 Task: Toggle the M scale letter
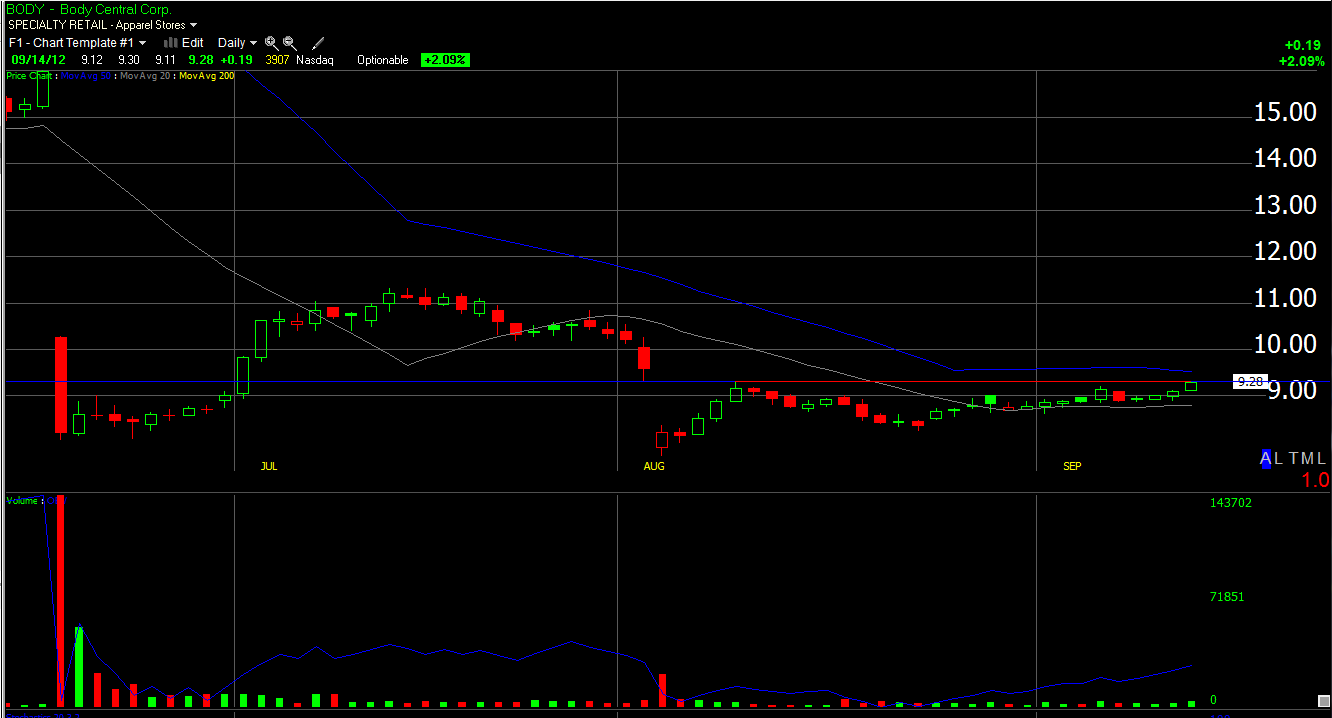pyautogui.click(x=1308, y=458)
